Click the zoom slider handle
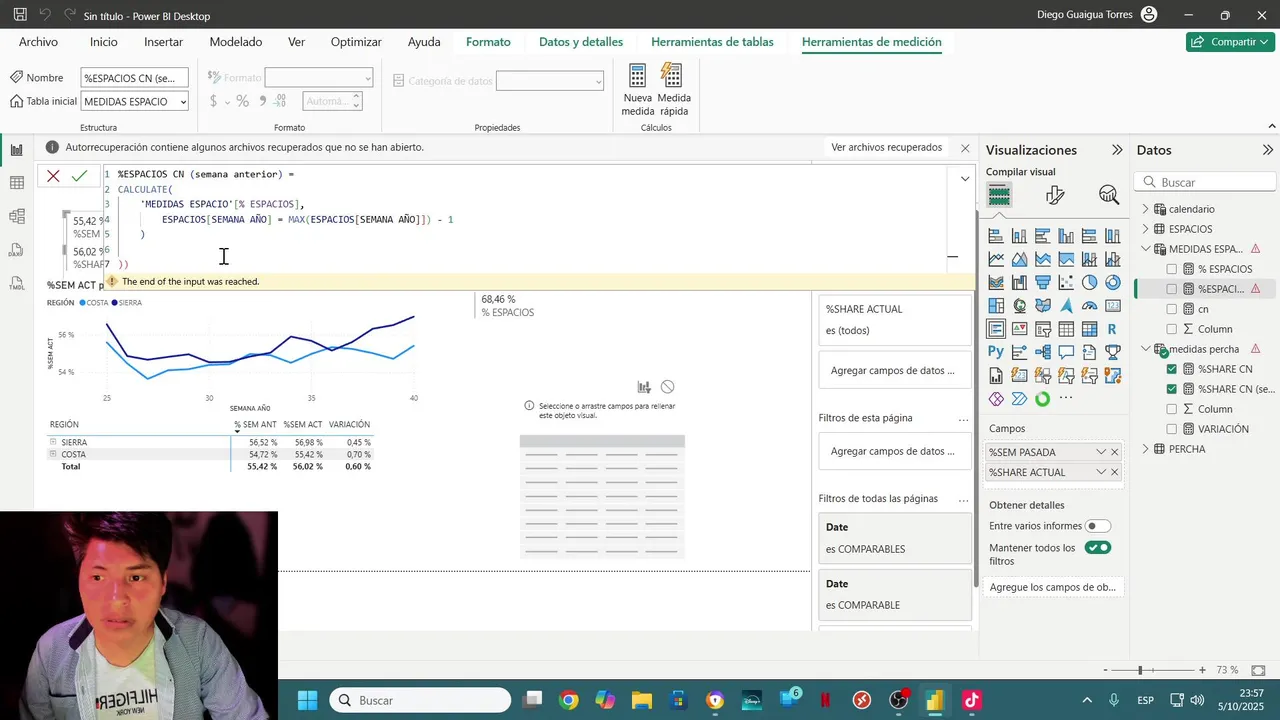The image size is (1280, 720). [x=1140, y=670]
